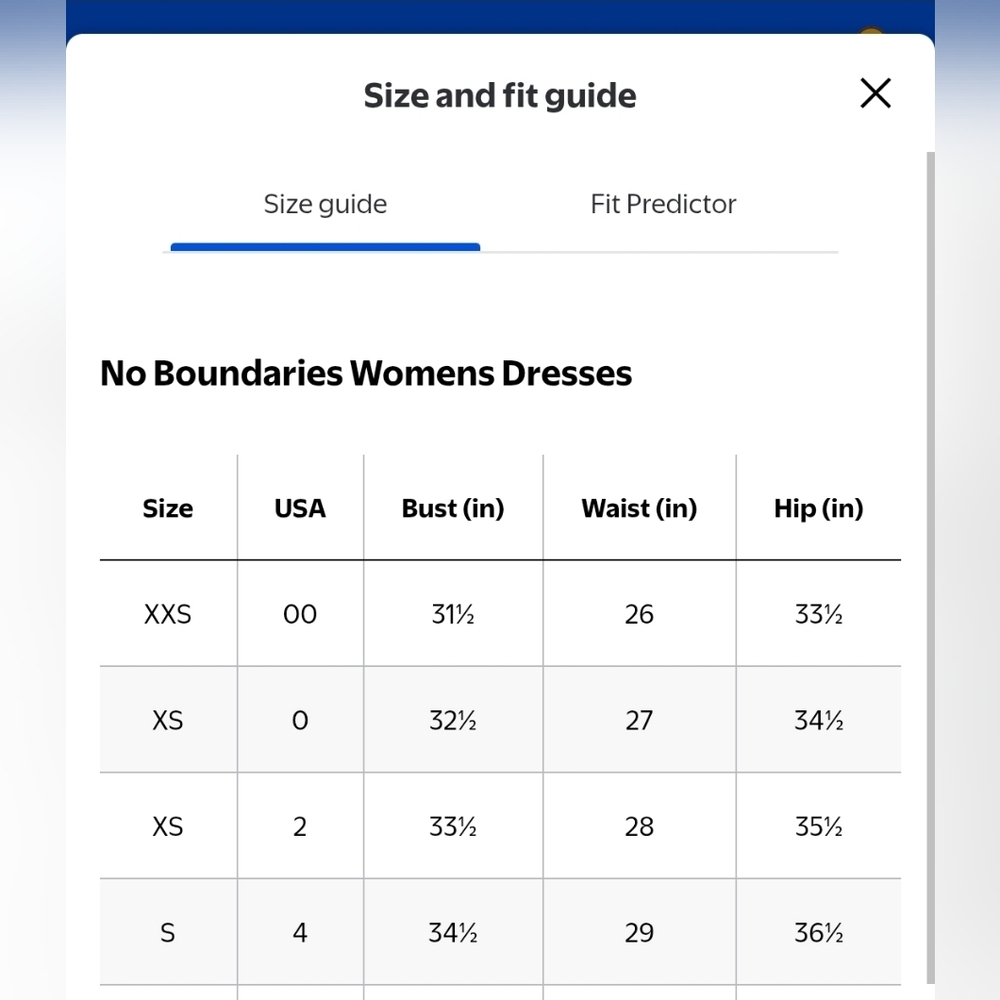Click the waist value 29 cell
The height and width of the screenshot is (1000, 1000).
click(639, 932)
